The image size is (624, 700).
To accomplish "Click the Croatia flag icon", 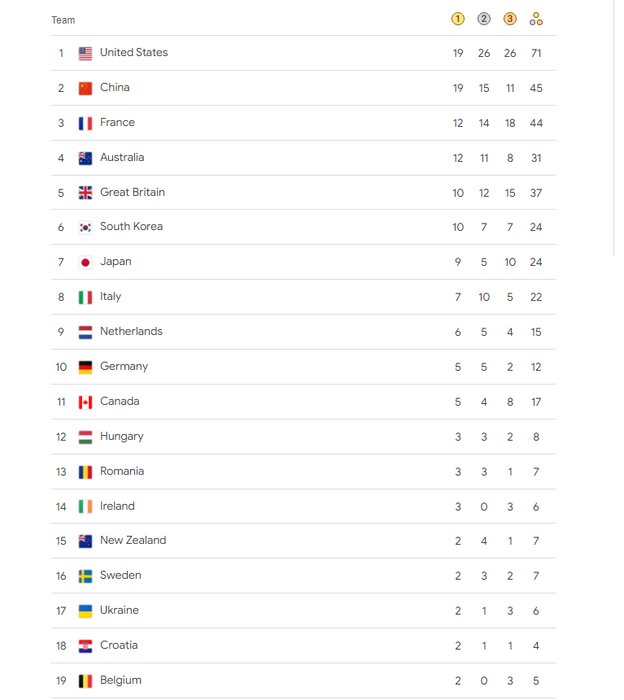I will (85, 646).
